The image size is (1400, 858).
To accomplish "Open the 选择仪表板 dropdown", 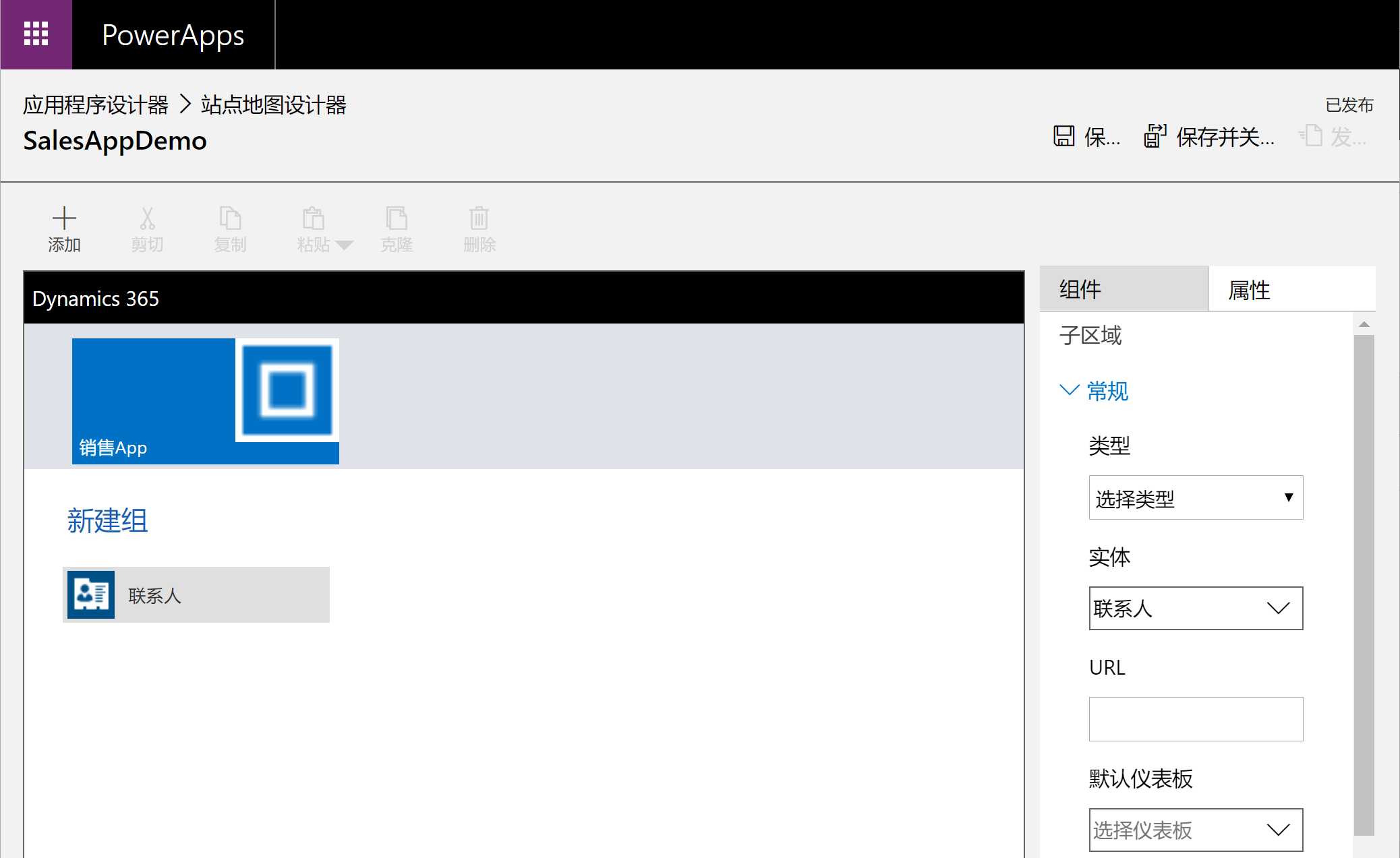I will point(1196,830).
